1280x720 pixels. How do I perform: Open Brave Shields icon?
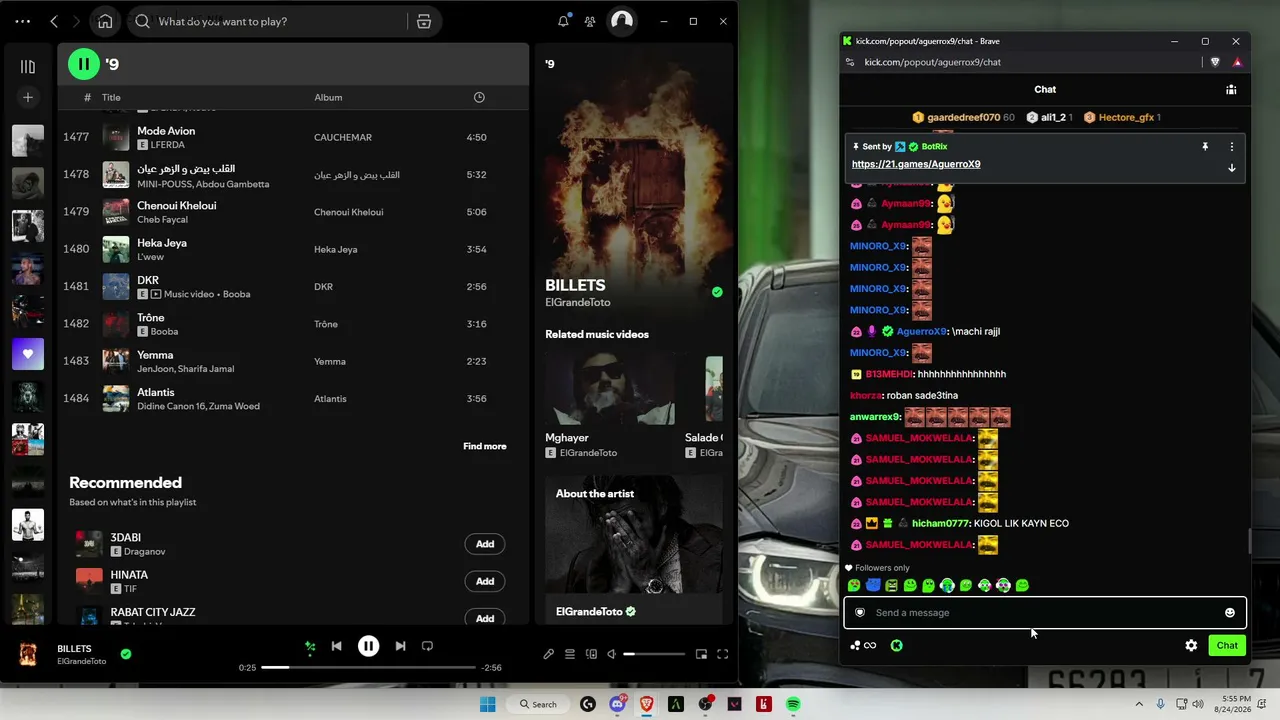(x=1215, y=62)
